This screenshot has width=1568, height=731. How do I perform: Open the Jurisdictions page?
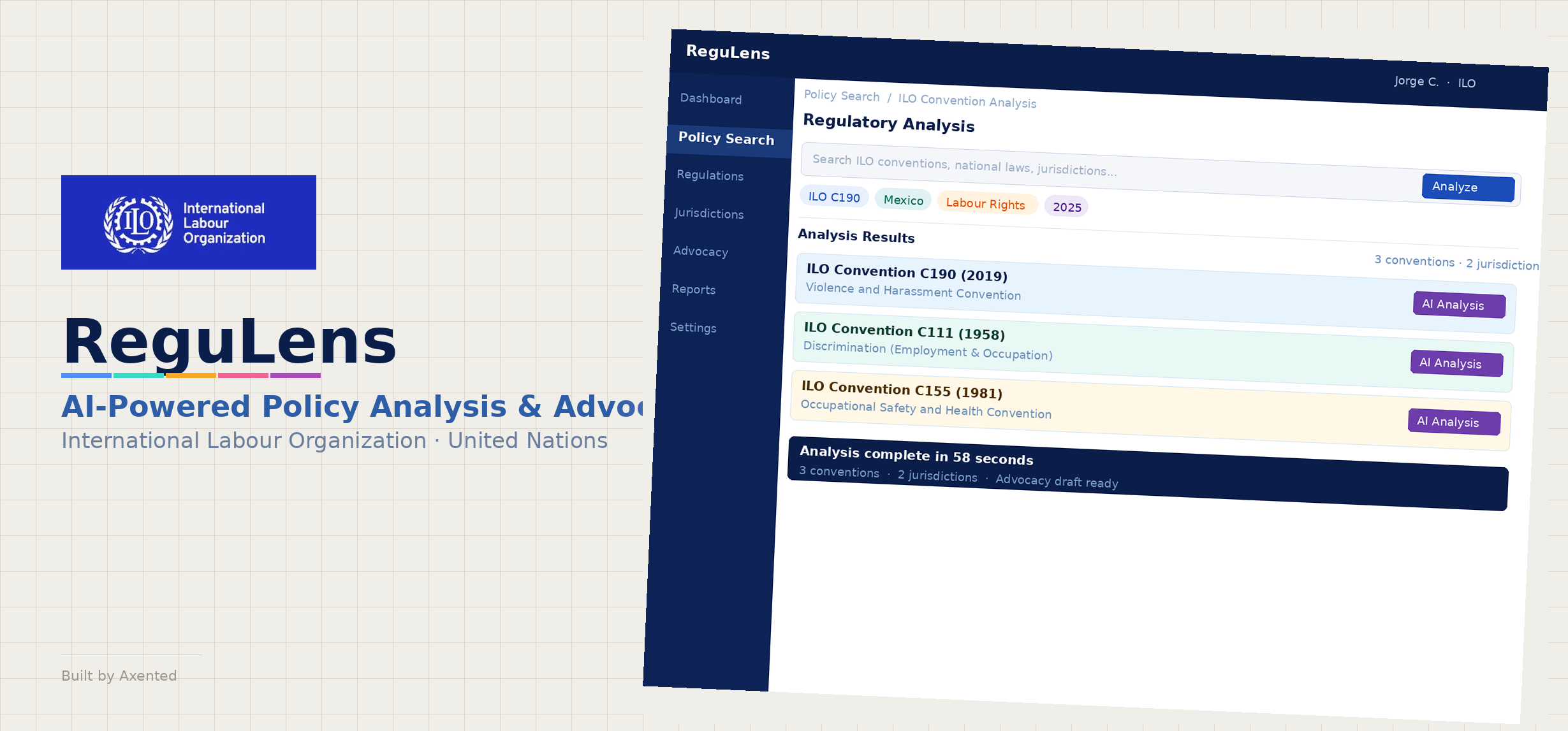click(x=708, y=214)
